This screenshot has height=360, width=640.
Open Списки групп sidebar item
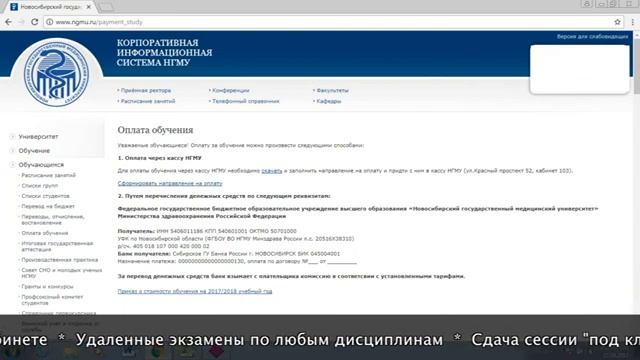40,186
